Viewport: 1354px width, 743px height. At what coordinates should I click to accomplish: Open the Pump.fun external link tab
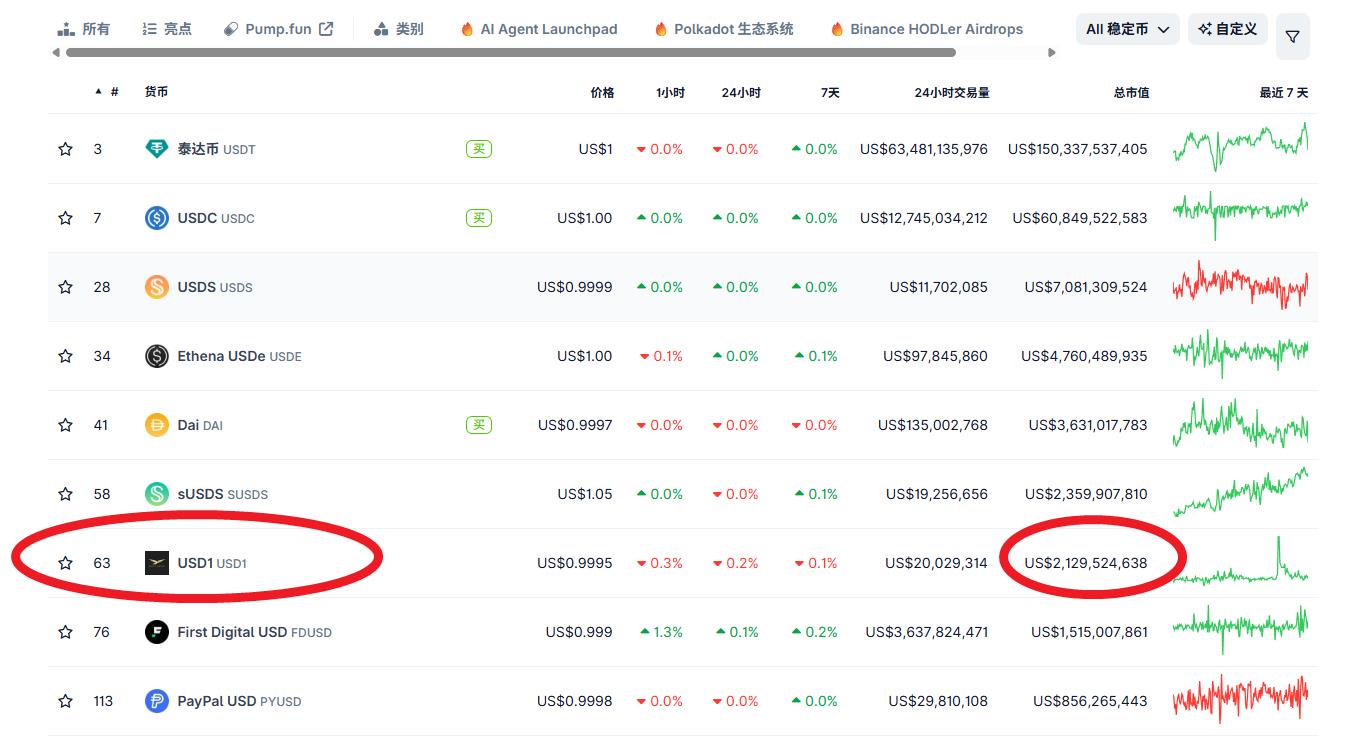[x=279, y=29]
